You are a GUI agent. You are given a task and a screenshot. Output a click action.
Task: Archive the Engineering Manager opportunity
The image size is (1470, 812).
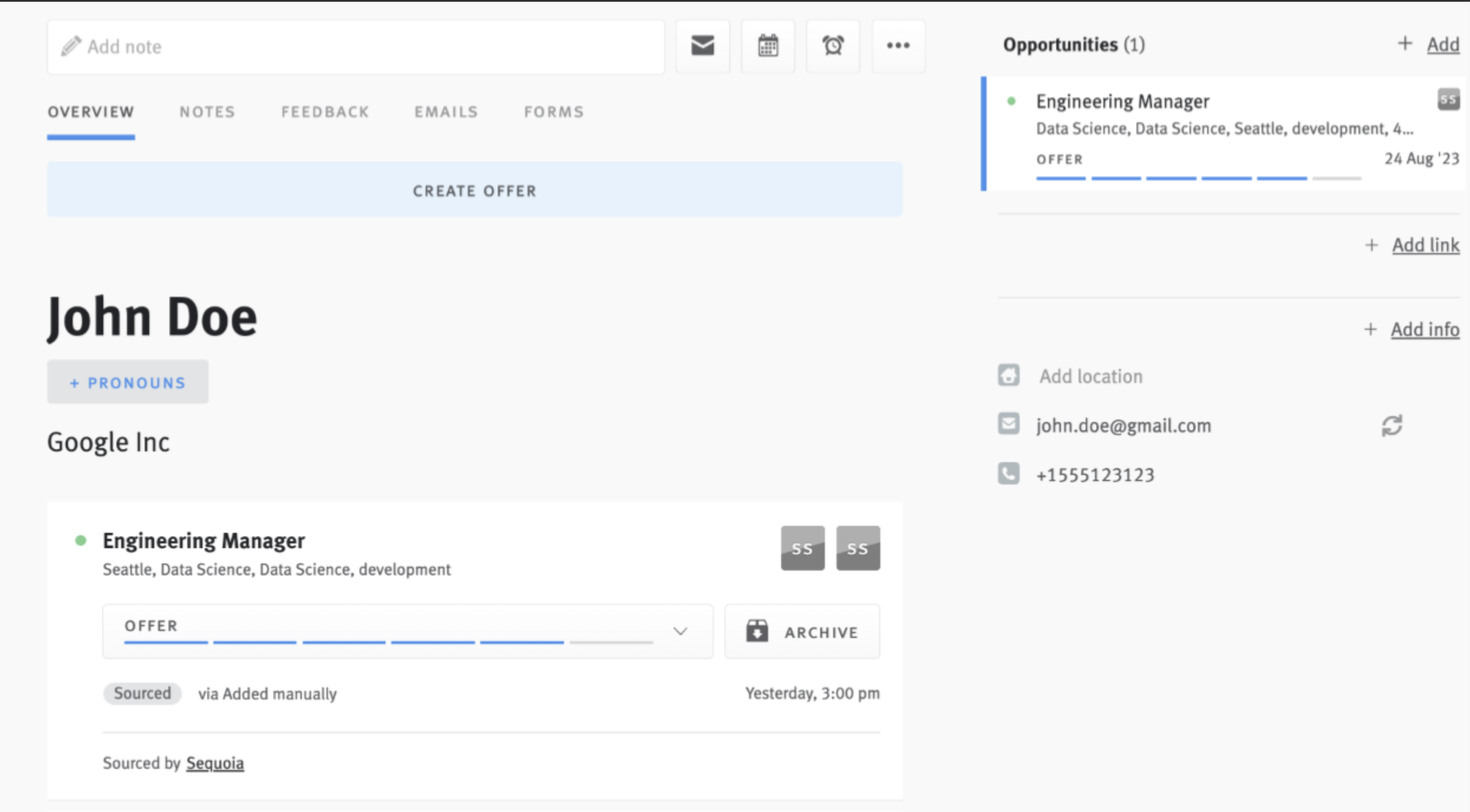click(x=802, y=631)
